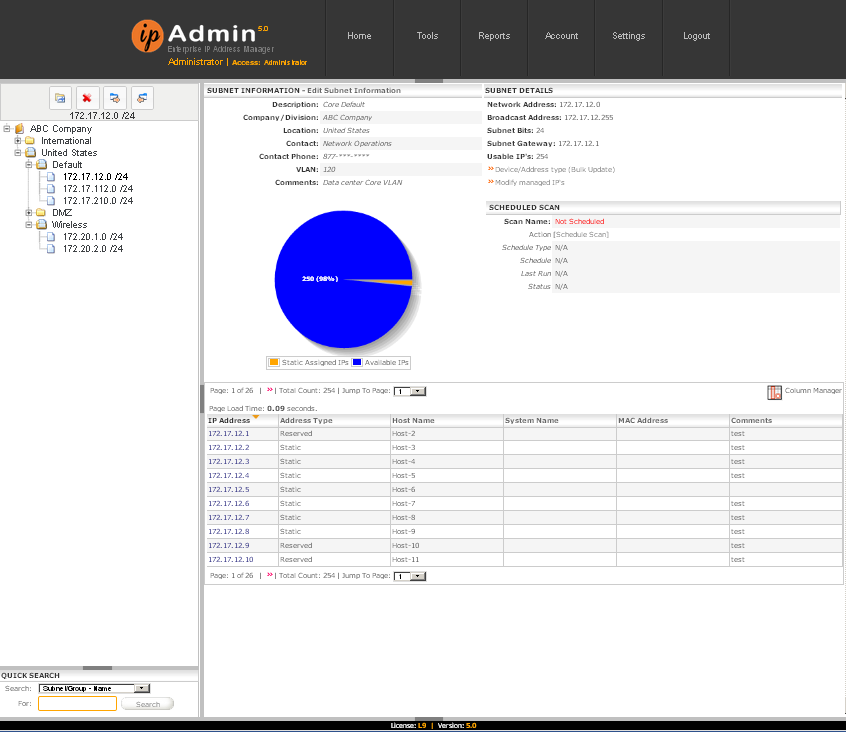Click the red X delete toolbar icon
The image size is (846, 732).
(87, 98)
